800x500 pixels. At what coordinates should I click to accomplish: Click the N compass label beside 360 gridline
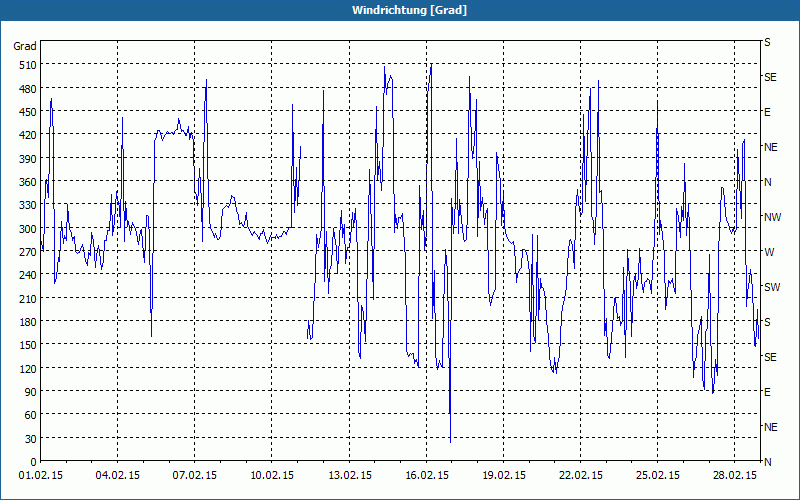pos(767,182)
